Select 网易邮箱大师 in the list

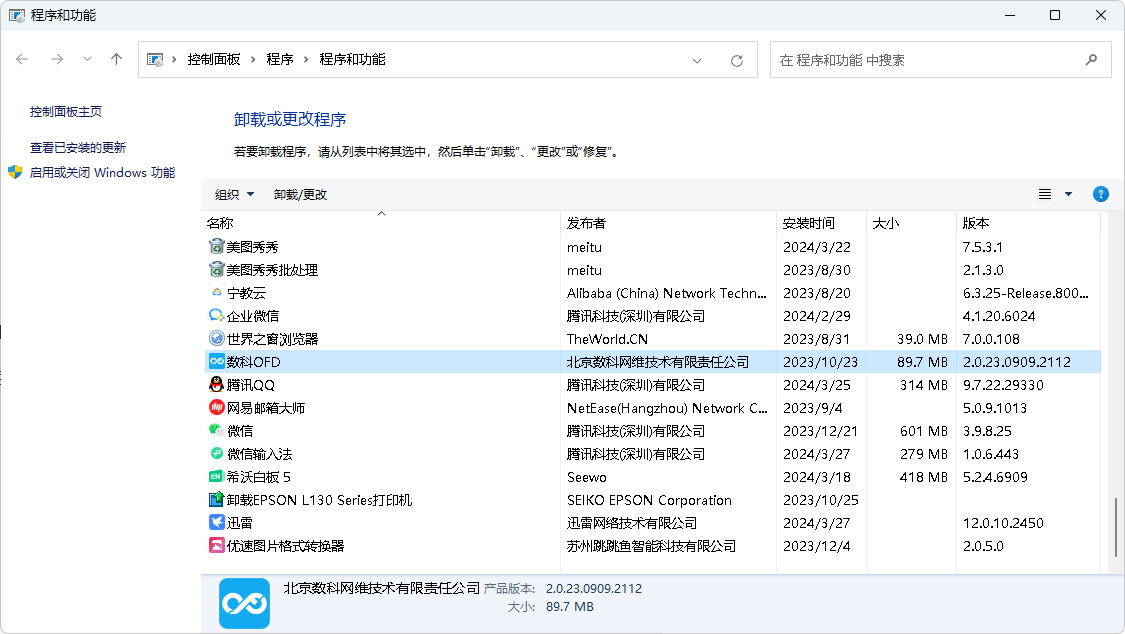[265, 408]
